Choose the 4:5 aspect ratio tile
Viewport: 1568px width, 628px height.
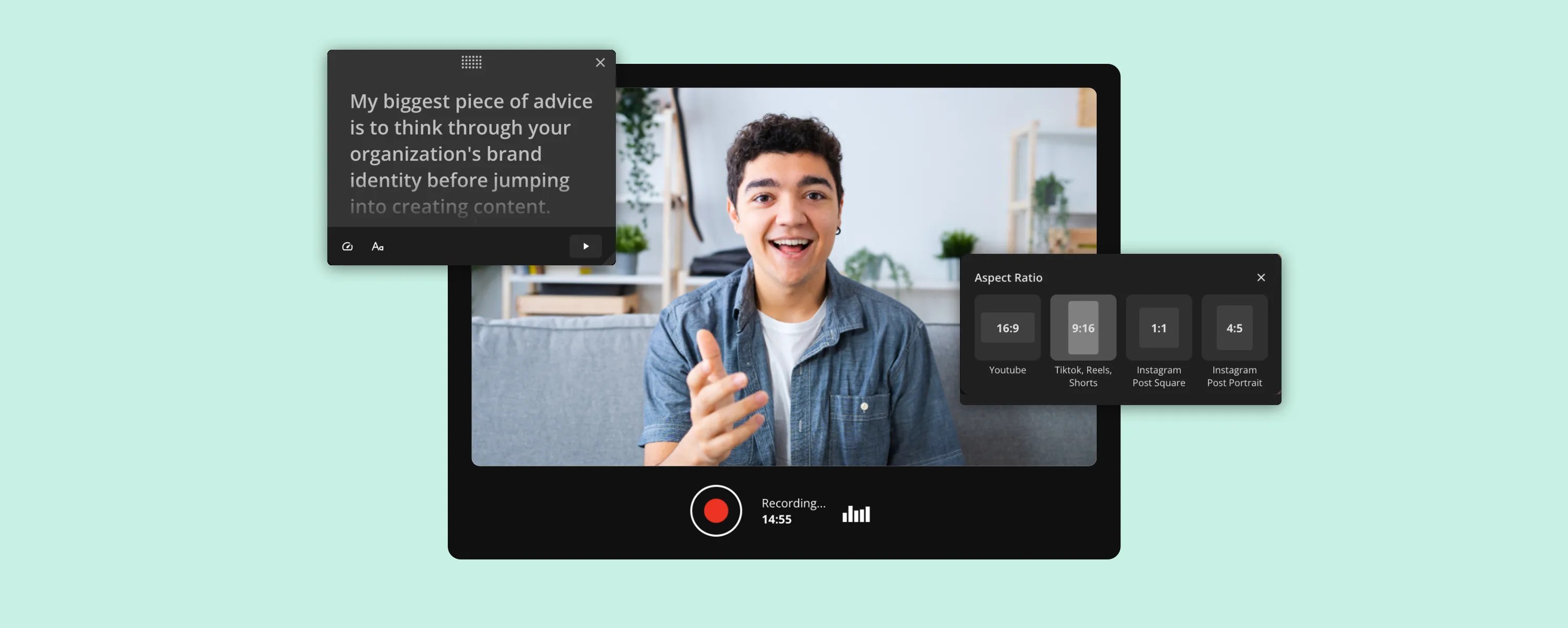click(x=1234, y=328)
